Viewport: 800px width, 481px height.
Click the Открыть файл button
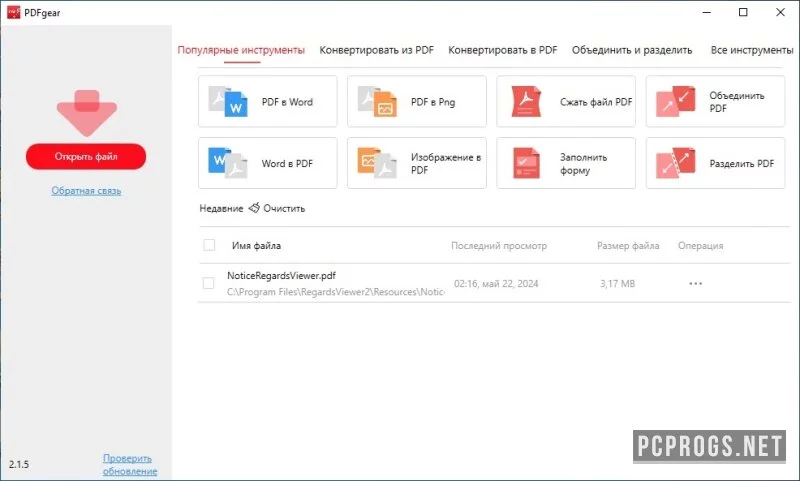(86, 156)
